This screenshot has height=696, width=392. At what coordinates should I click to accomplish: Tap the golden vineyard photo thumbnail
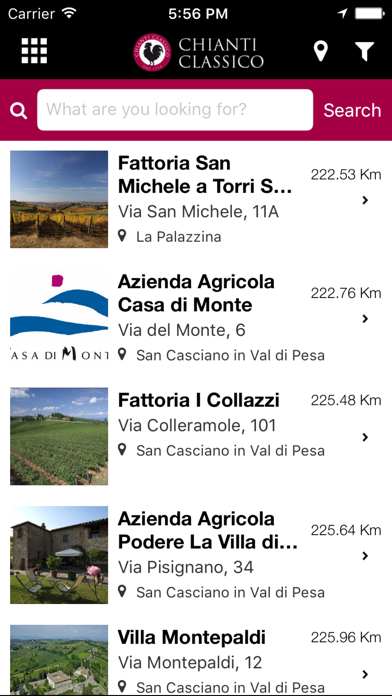point(59,199)
